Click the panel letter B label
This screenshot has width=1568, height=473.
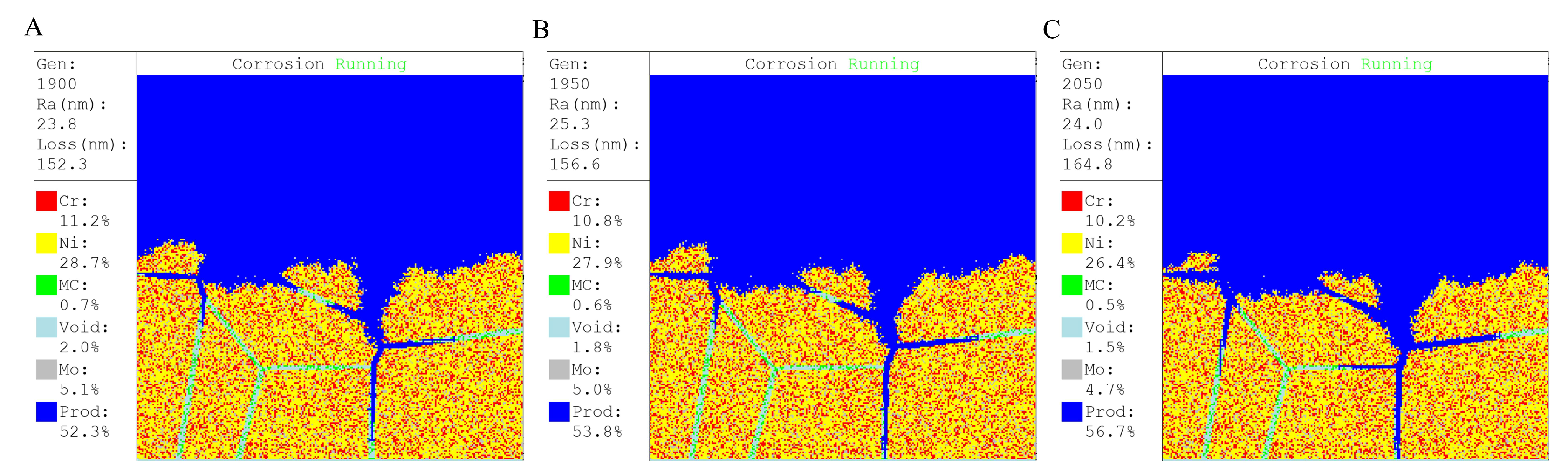[541, 29]
